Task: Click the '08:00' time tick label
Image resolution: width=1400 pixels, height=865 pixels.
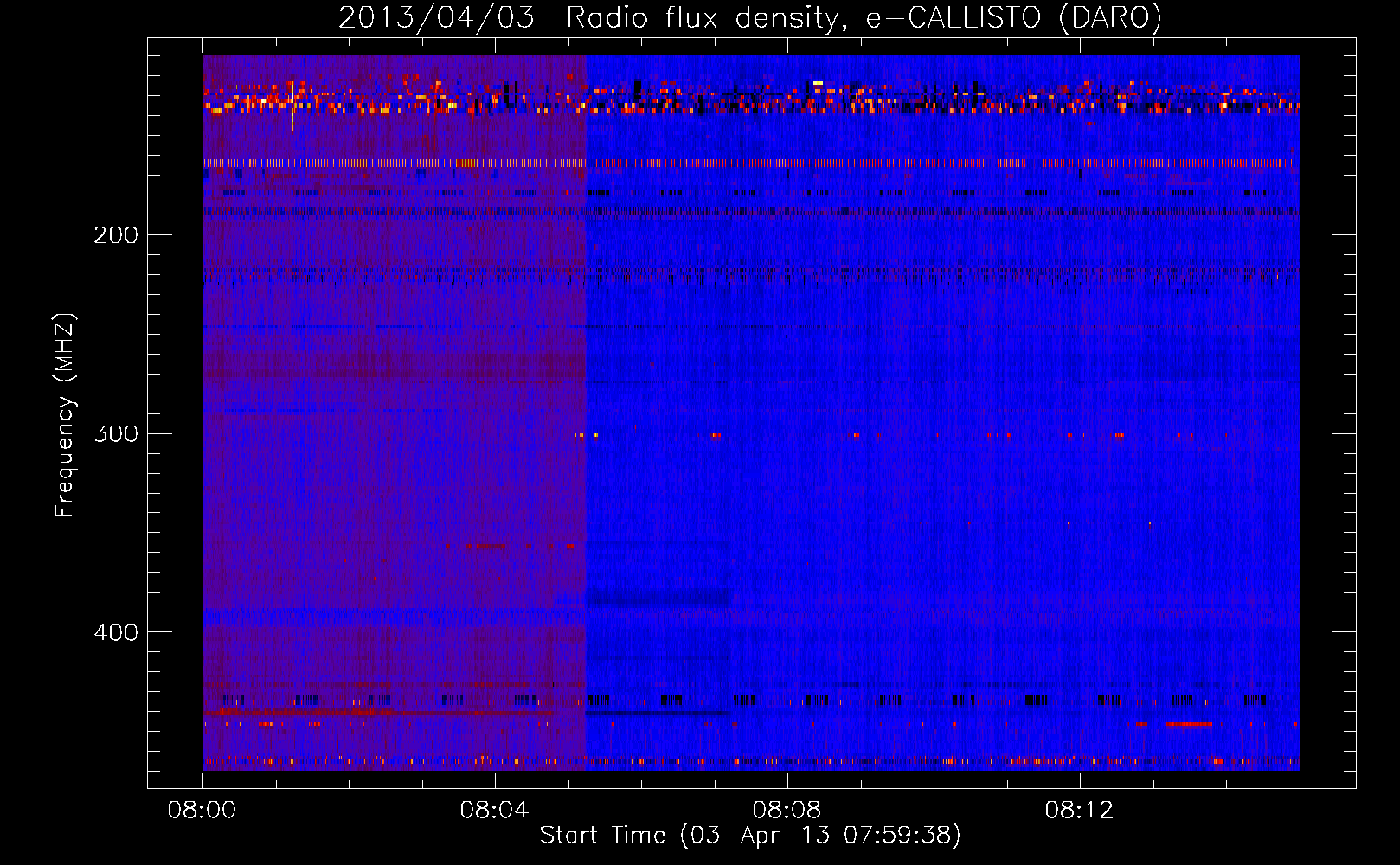Action: pyautogui.click(x=202, y=811)
